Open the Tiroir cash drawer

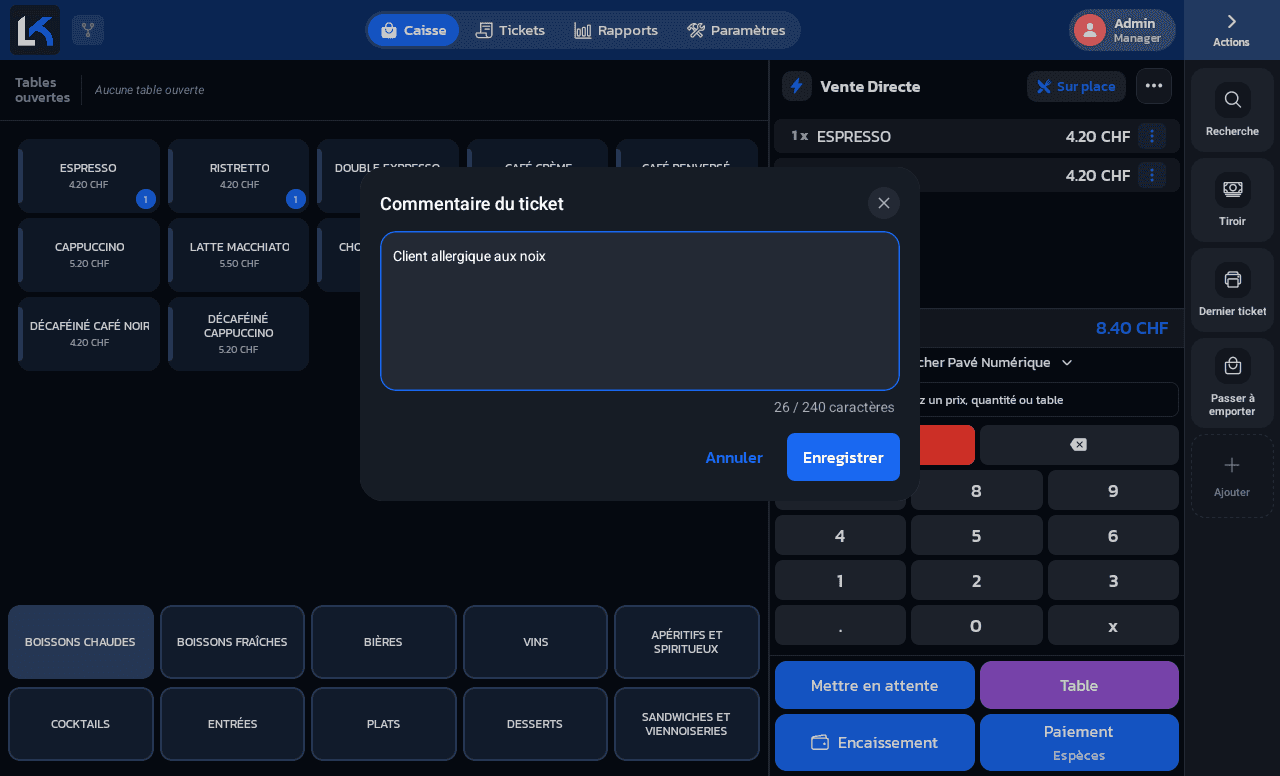pyautogui.click(x=1232, y=189)
